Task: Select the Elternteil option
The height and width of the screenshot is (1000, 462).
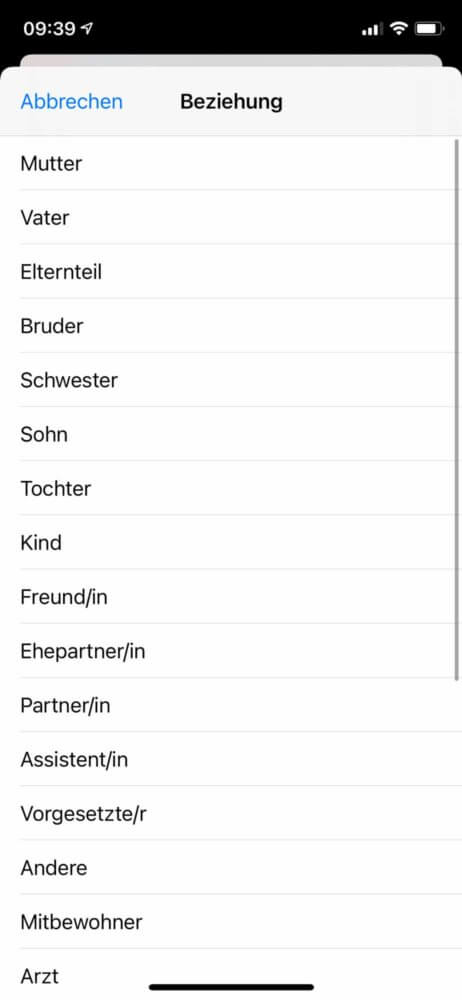Action: pyautogui.click(x=231, y=272)
